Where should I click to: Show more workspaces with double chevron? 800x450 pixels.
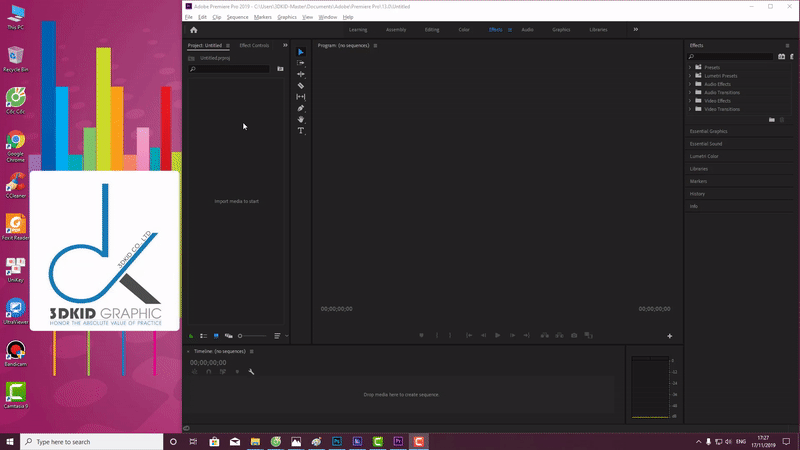(x=636, y=30)
